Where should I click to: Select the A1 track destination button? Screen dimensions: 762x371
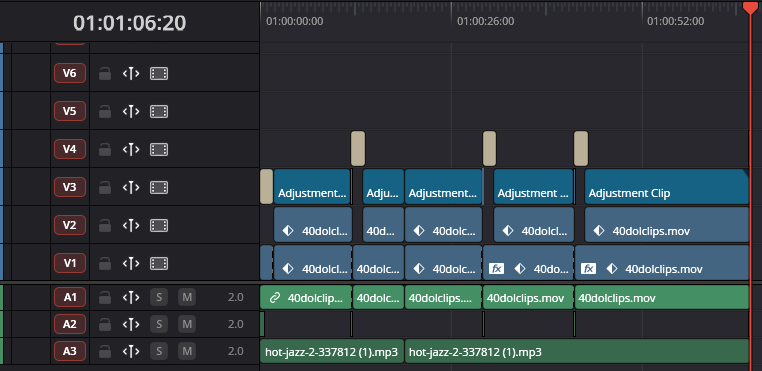click(x=70, y=297)
